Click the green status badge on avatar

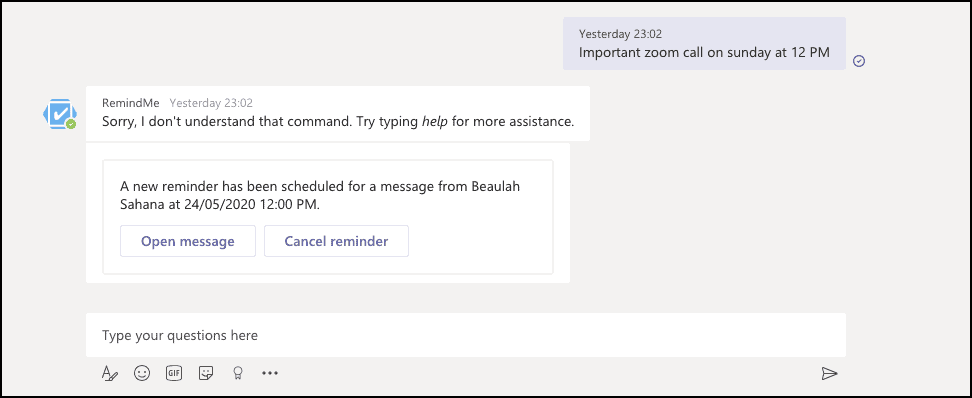coord(71,124)
